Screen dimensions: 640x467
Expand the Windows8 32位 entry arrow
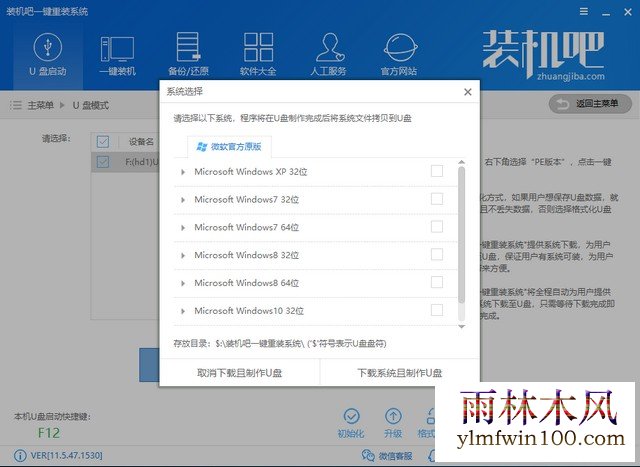coord(183,256)
